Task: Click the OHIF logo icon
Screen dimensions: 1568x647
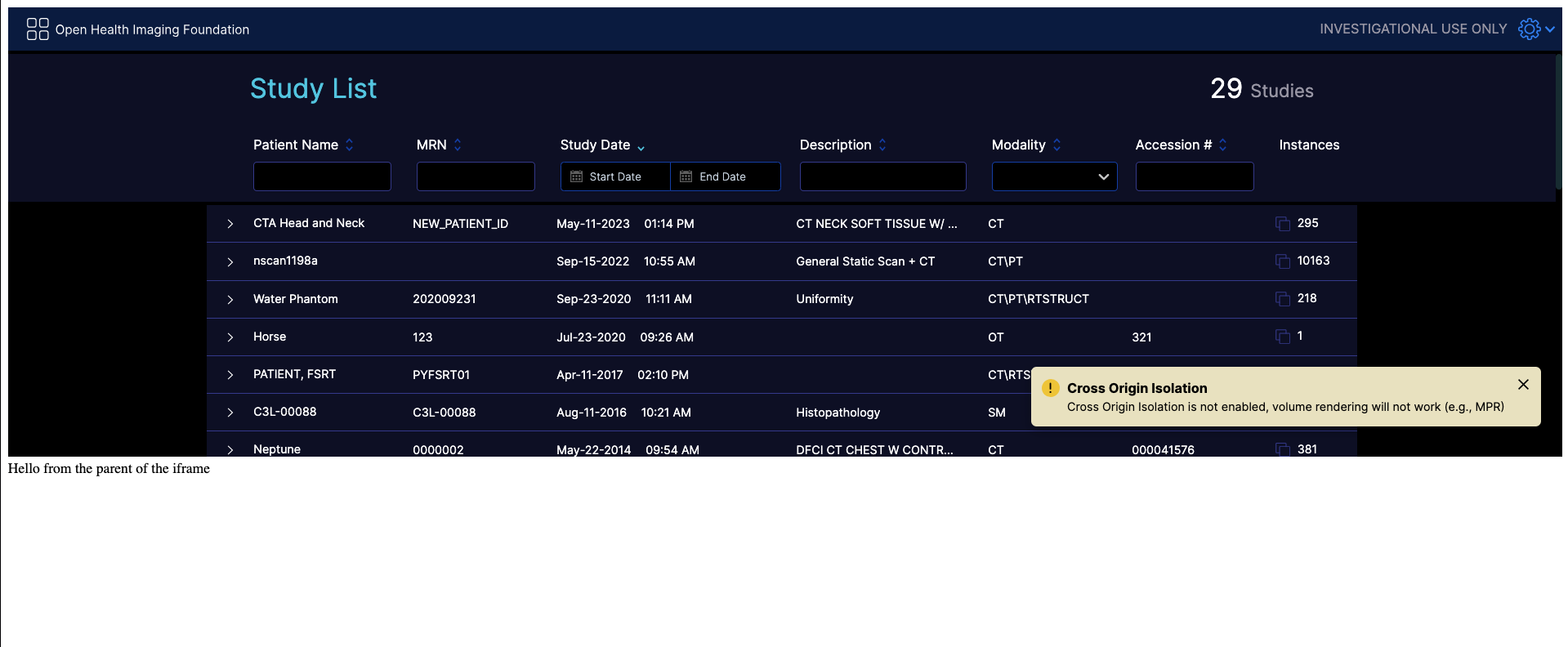Action: (x=38, y=29)
